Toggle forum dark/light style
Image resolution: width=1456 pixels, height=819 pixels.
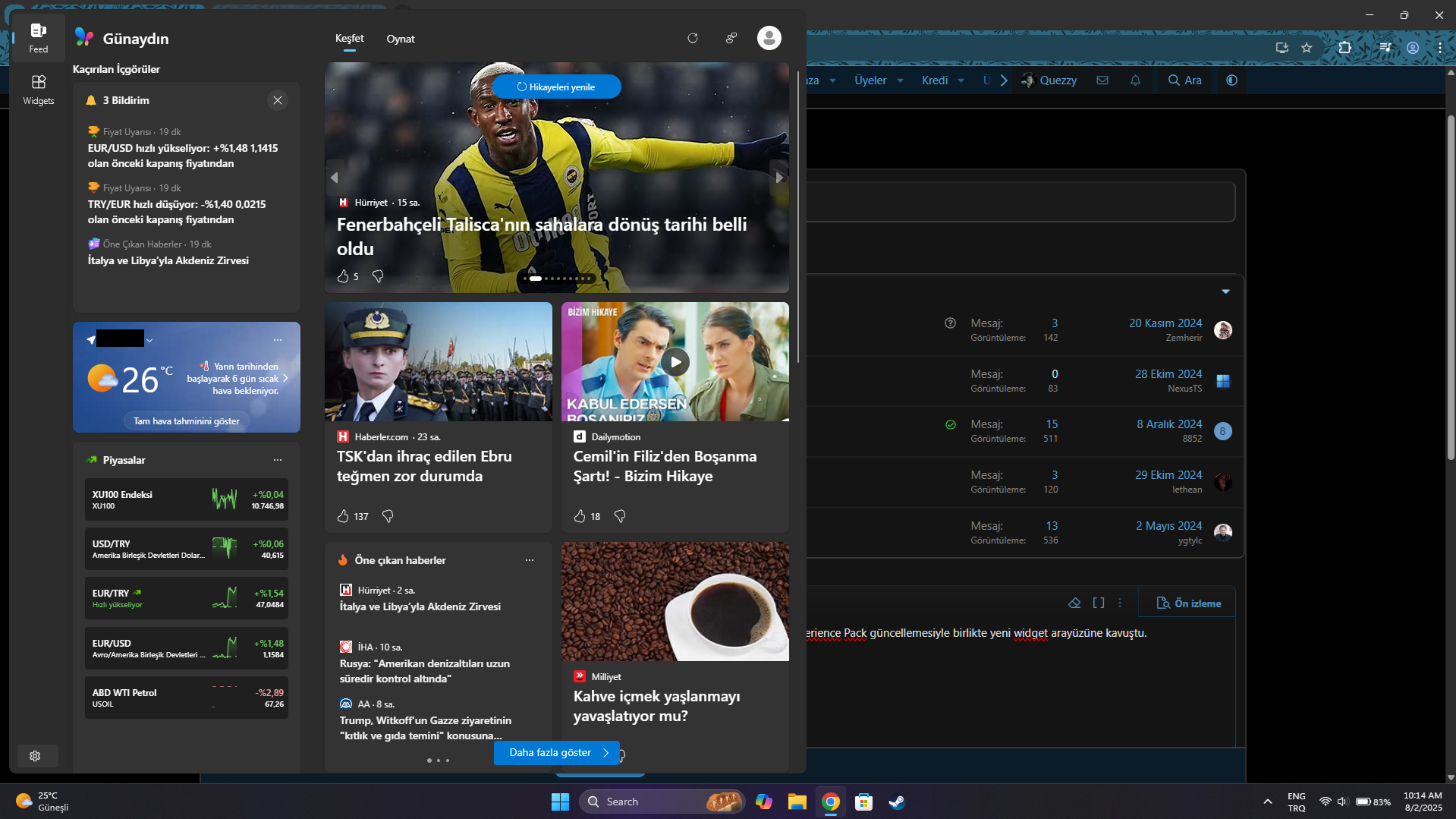point(1232,80)
